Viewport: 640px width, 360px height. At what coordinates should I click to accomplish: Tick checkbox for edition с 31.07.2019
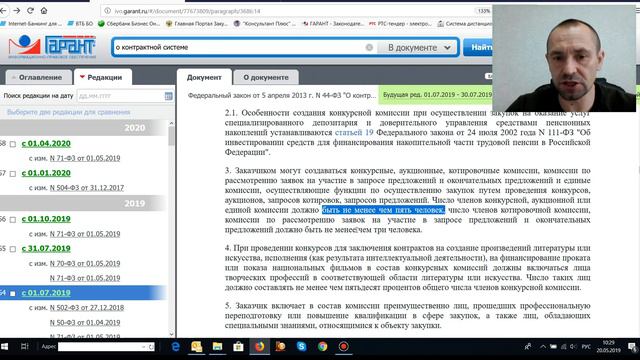13,249
